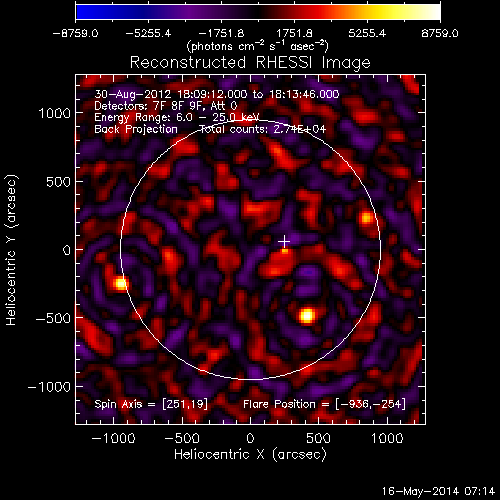500x500 pixels.
Task: Click the -5255.4 color bar label
Action: pyautogui.click(x=148, y=33)
